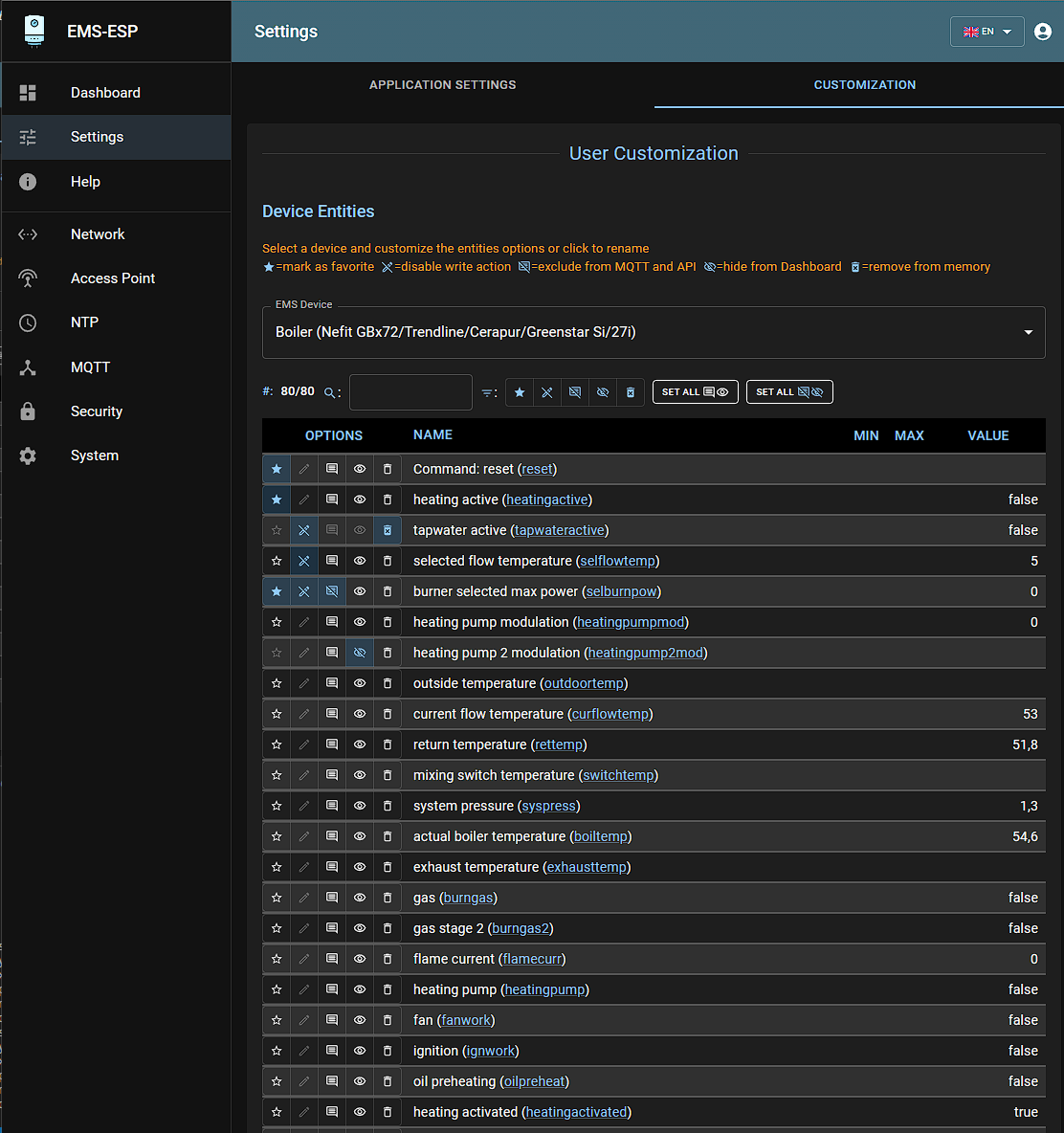
Task: Click the hide from Dashboard filter icon
Action: coord(603,392)
